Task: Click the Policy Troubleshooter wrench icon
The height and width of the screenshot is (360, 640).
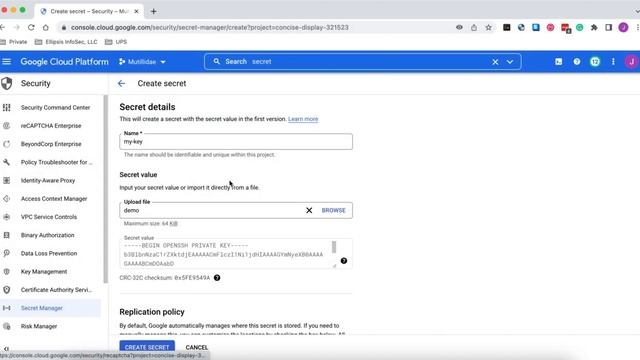Action: coord(7,162)
